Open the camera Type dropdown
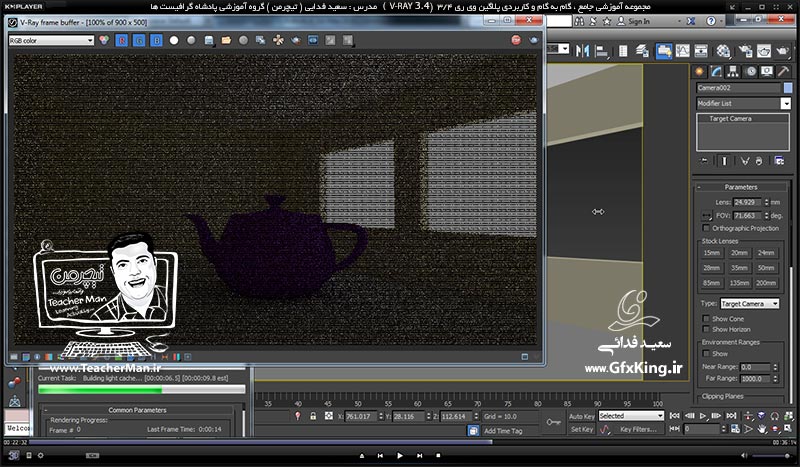The height and width of the screenshot is (467, 800). click(749, 304)
